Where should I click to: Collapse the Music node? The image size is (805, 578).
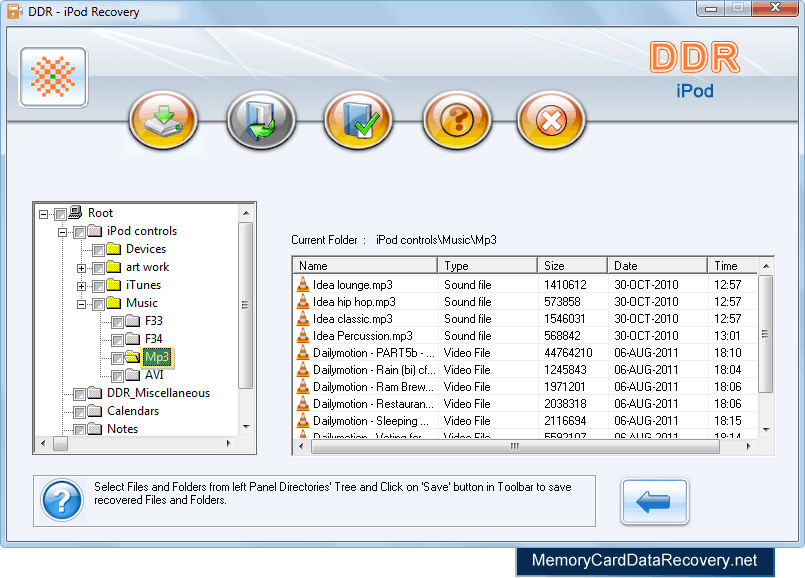[x=81, y=304]
